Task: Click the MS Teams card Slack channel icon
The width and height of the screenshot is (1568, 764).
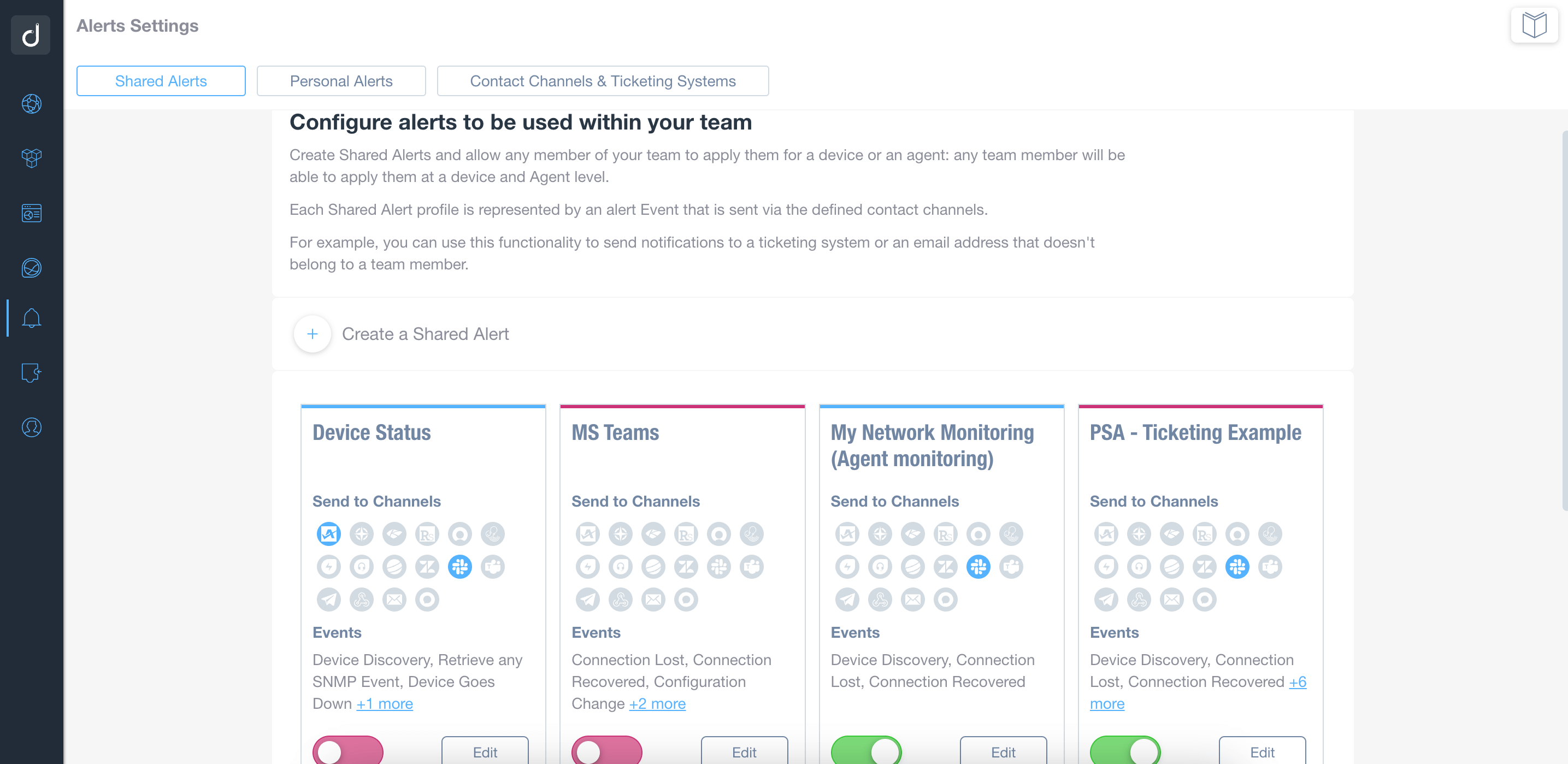Action: 717,566
